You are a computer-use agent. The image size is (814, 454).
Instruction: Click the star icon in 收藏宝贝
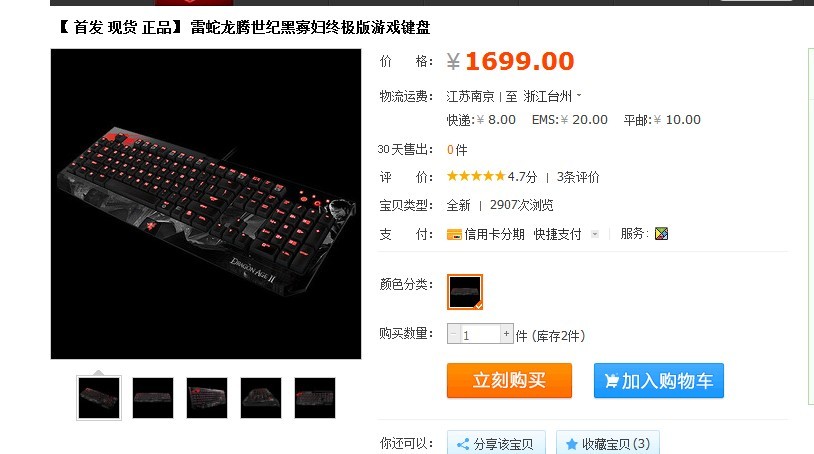(572, 444)
